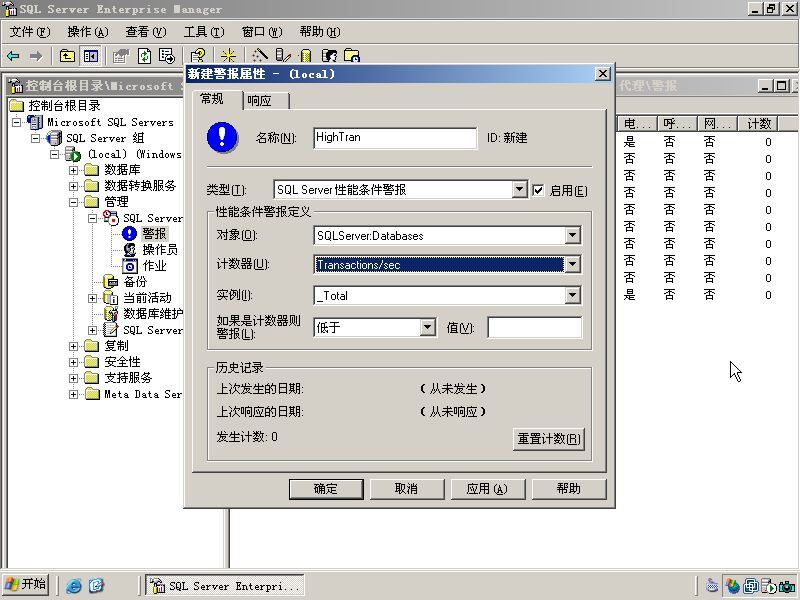
Task: Click the Back arrow toolbar icon
Action: [x=13, y=56]
